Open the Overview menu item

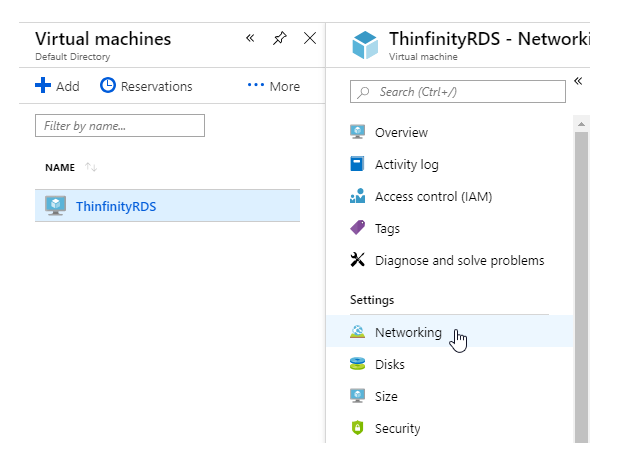(x=401, y=133)
